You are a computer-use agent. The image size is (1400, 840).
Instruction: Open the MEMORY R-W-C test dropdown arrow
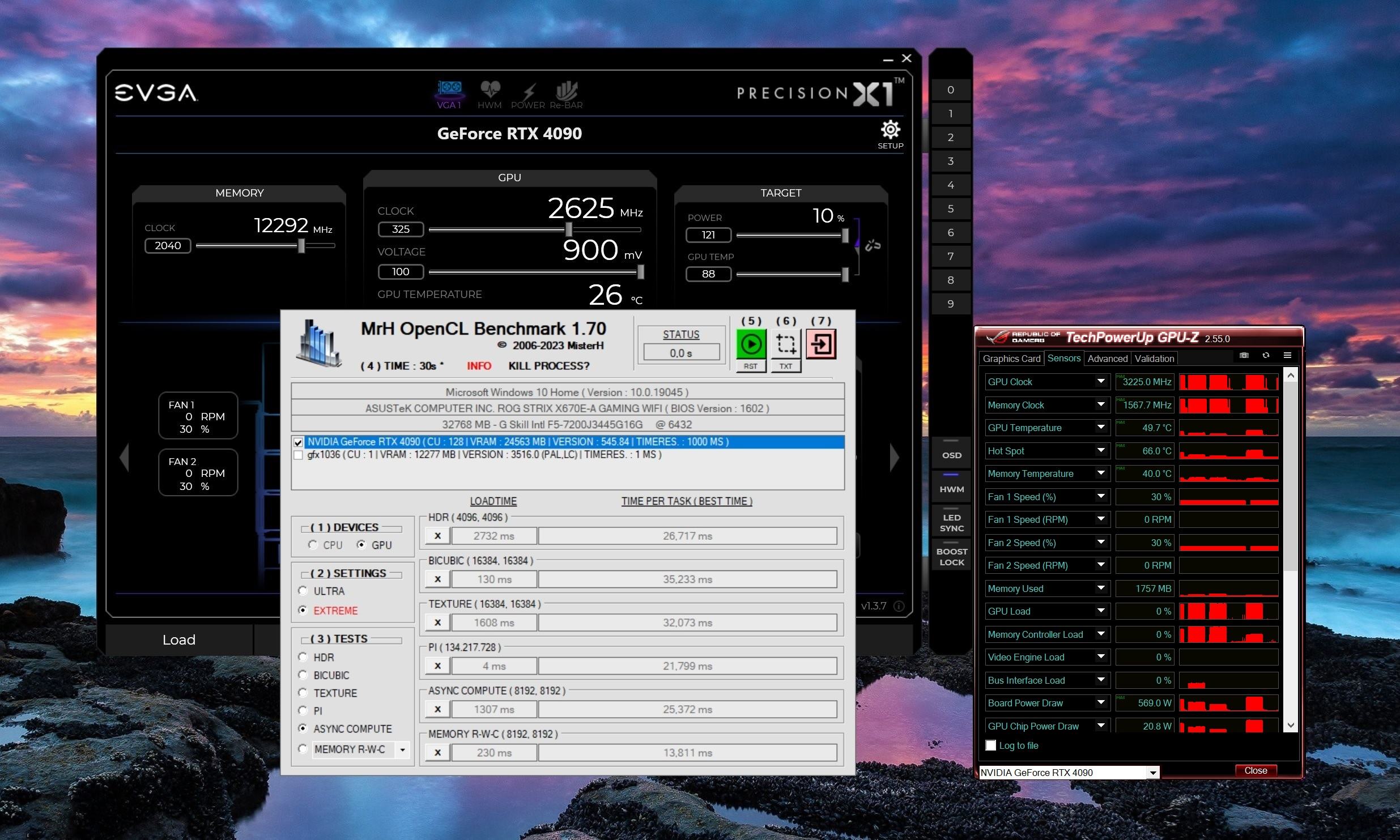point(402,749)
